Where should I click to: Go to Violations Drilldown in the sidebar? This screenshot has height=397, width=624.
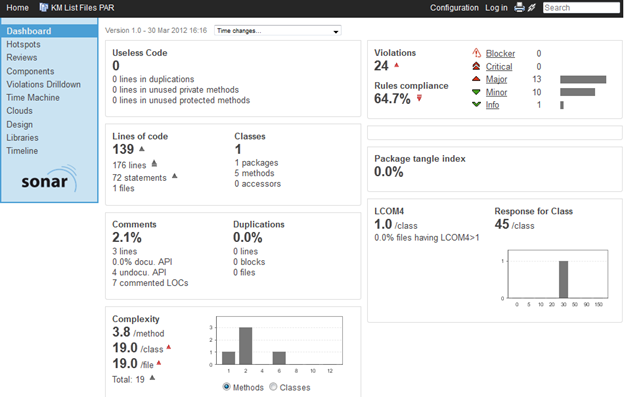(43, 84)
